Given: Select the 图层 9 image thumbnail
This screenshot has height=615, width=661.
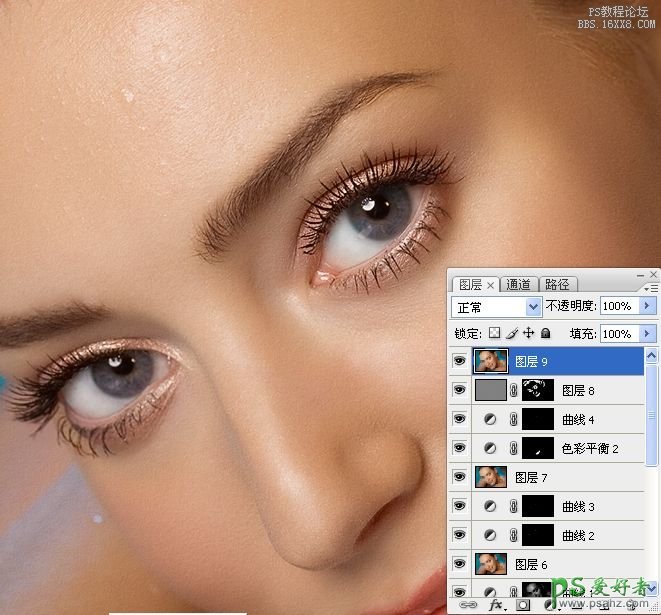Looking at the screenshot, I should coord(491,361).
